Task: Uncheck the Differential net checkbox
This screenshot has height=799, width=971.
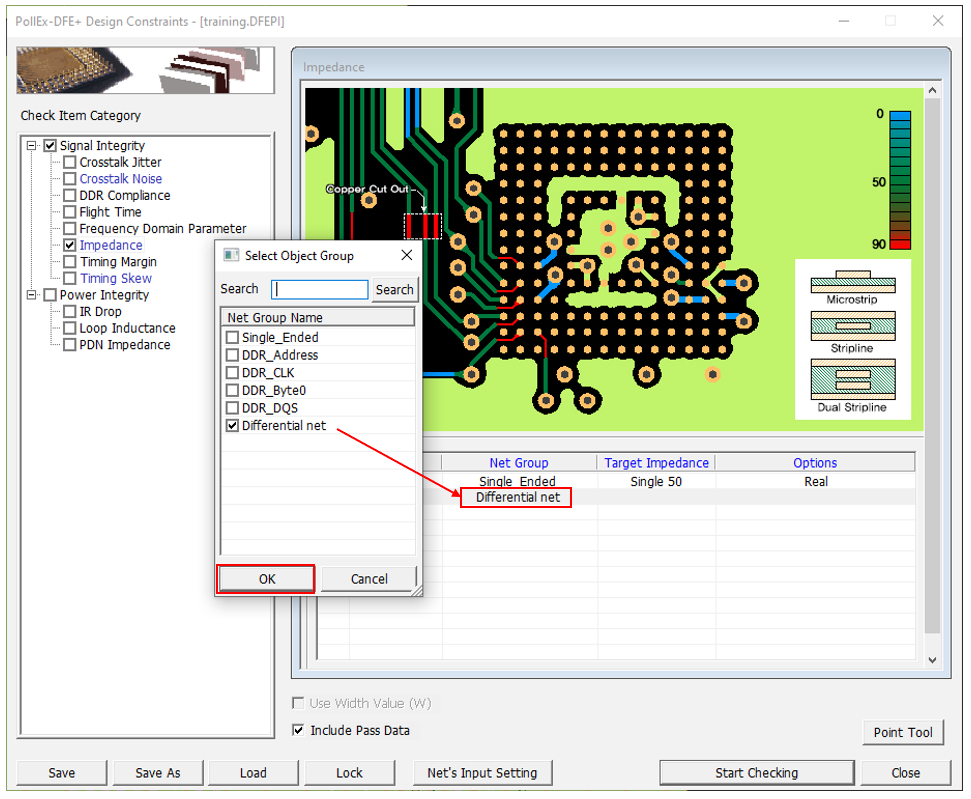Action: click(x=233, y=425)
